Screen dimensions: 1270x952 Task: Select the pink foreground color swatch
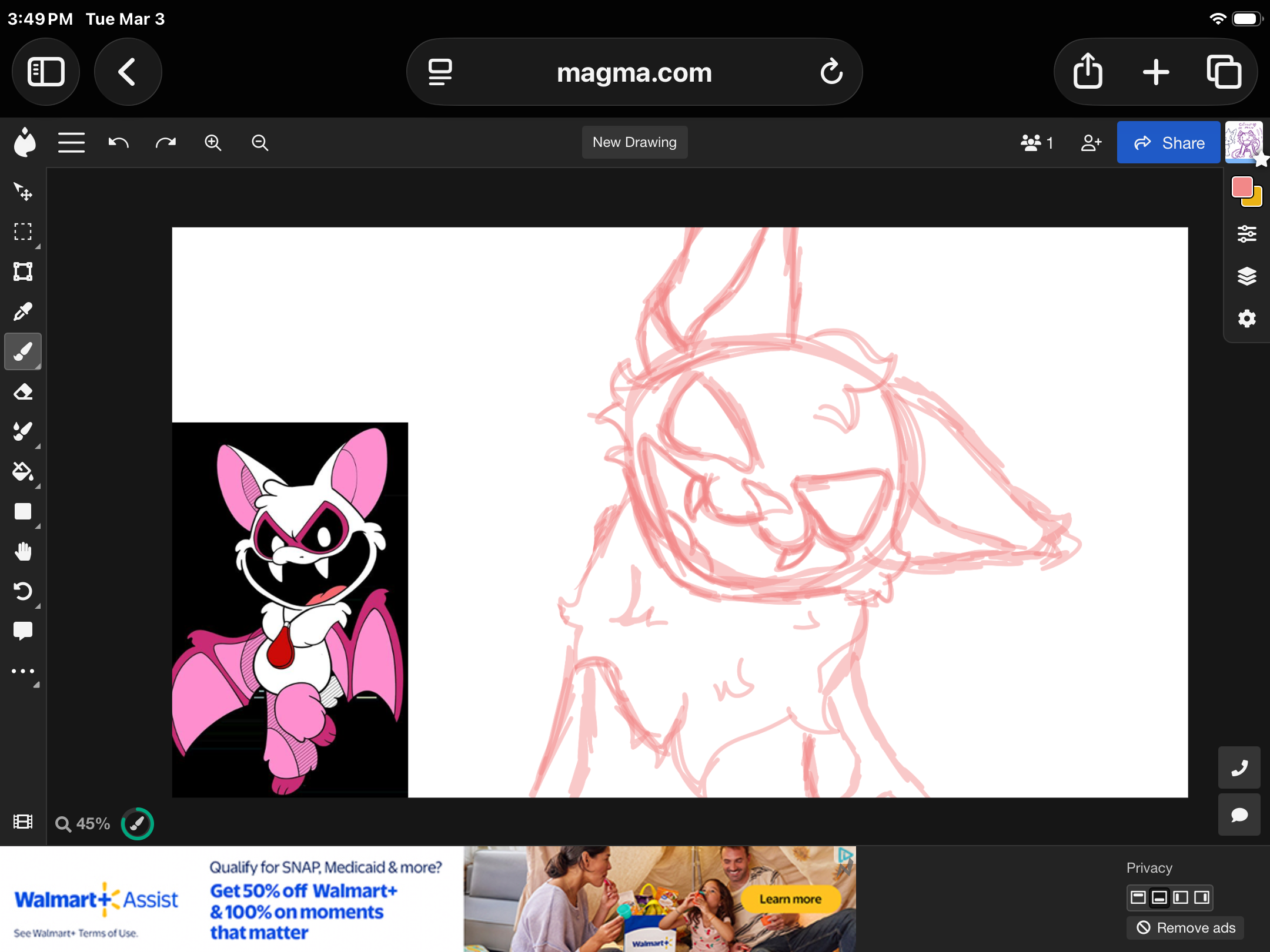pyautogui.click(x=1242, y=188)
